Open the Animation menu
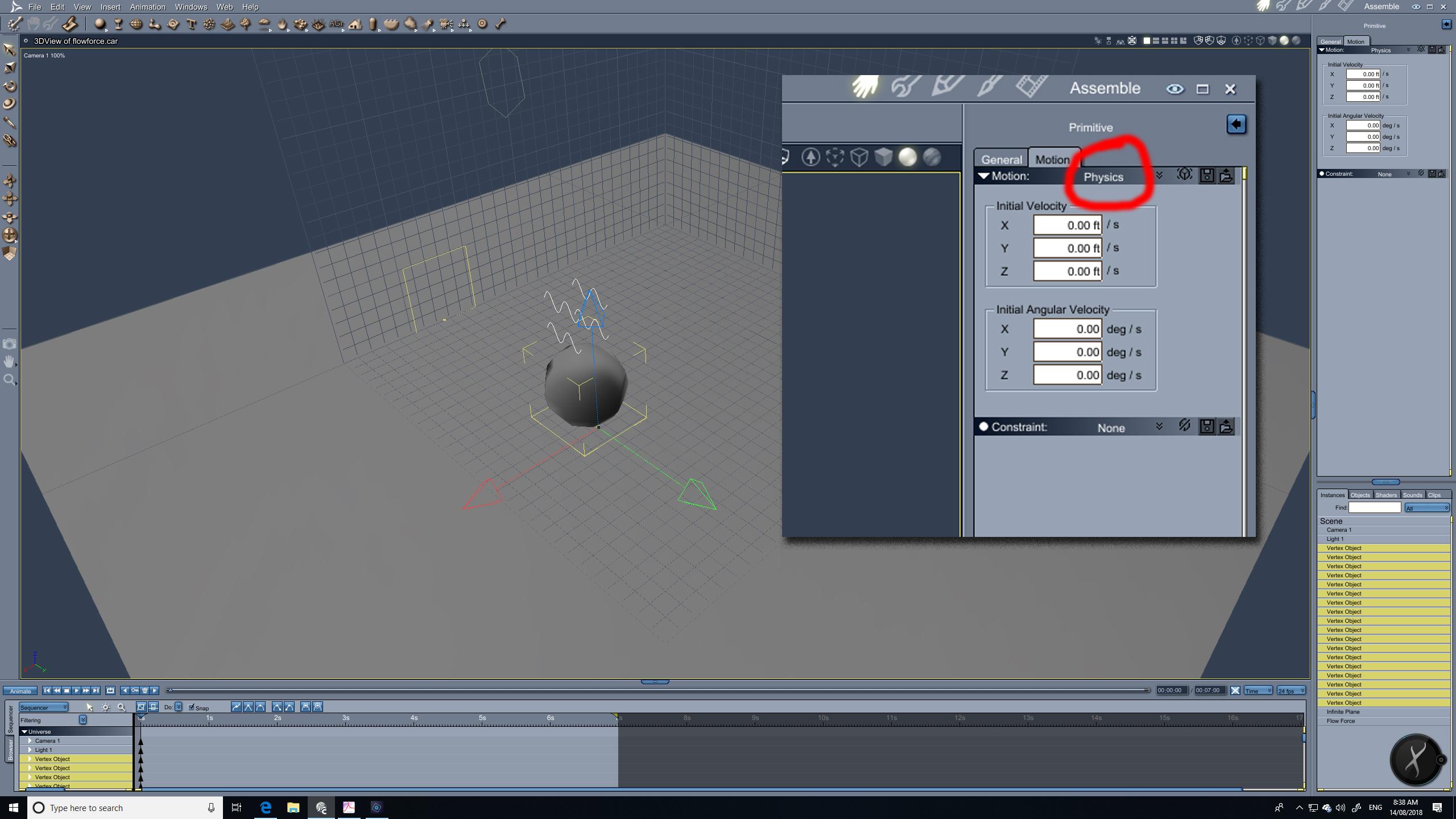1456x819 pixels. [147, 7]
